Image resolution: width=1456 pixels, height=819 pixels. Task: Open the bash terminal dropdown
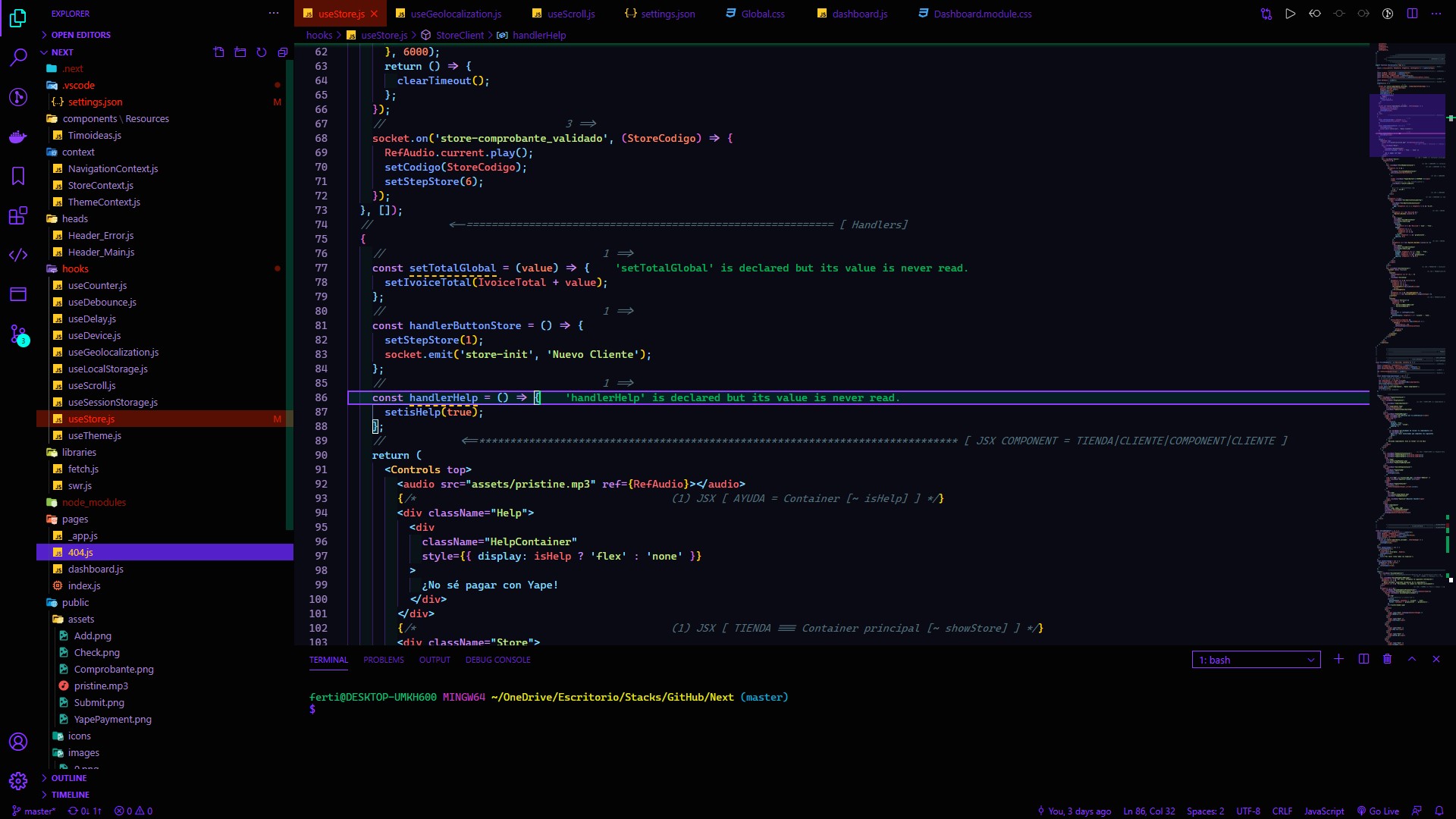[x=1256, y=660]
